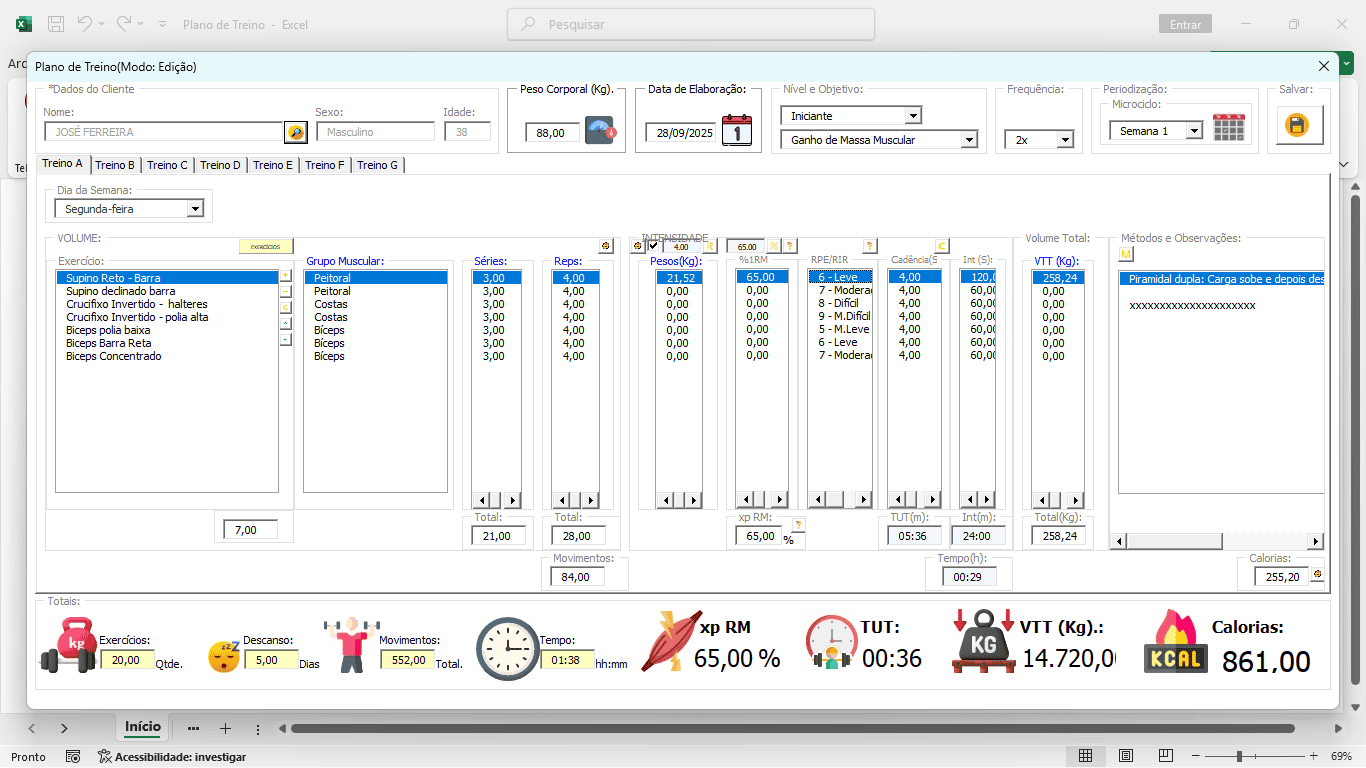Viewport: 1366px width, 768px height.
Task: Switch to the Treino B tab
Action: pyautogui.click(x=115, y=165)
